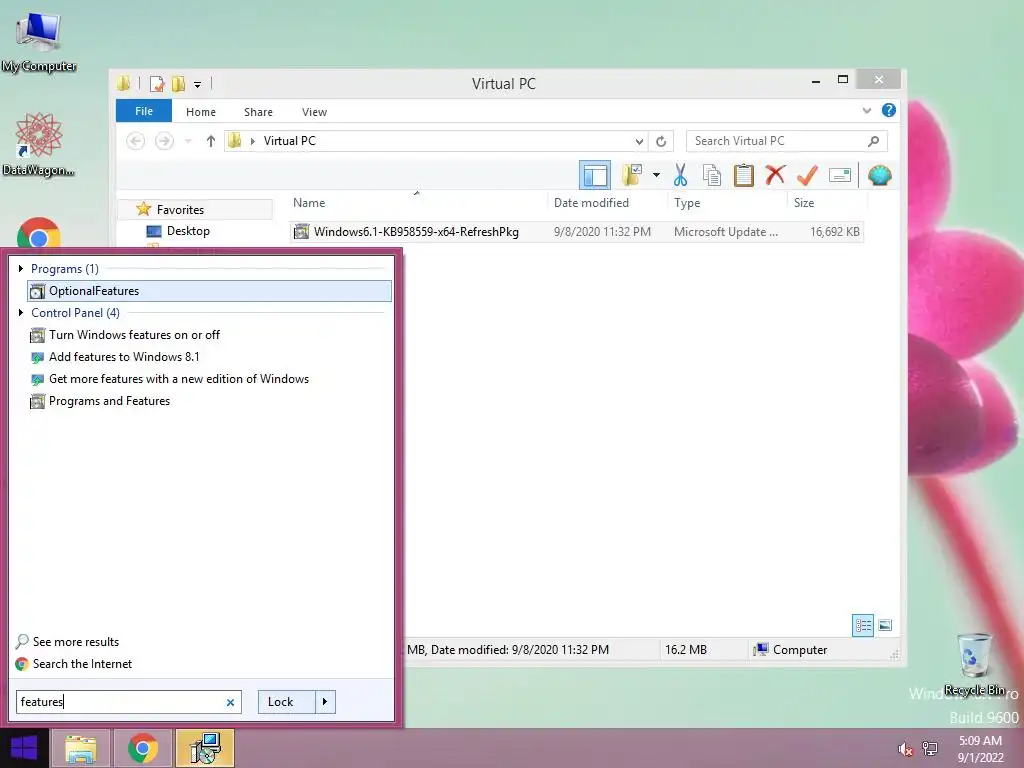The width and height of the screenshot is (1024, 768).
Task: Click the network tray icon
Action: pos(929,749)
